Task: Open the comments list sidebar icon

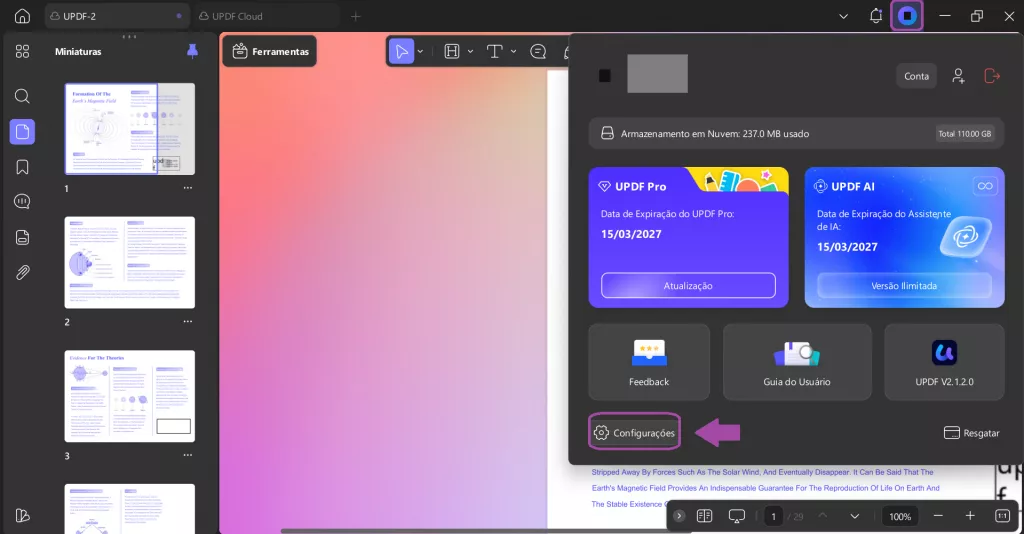Action: click(22, 202)
